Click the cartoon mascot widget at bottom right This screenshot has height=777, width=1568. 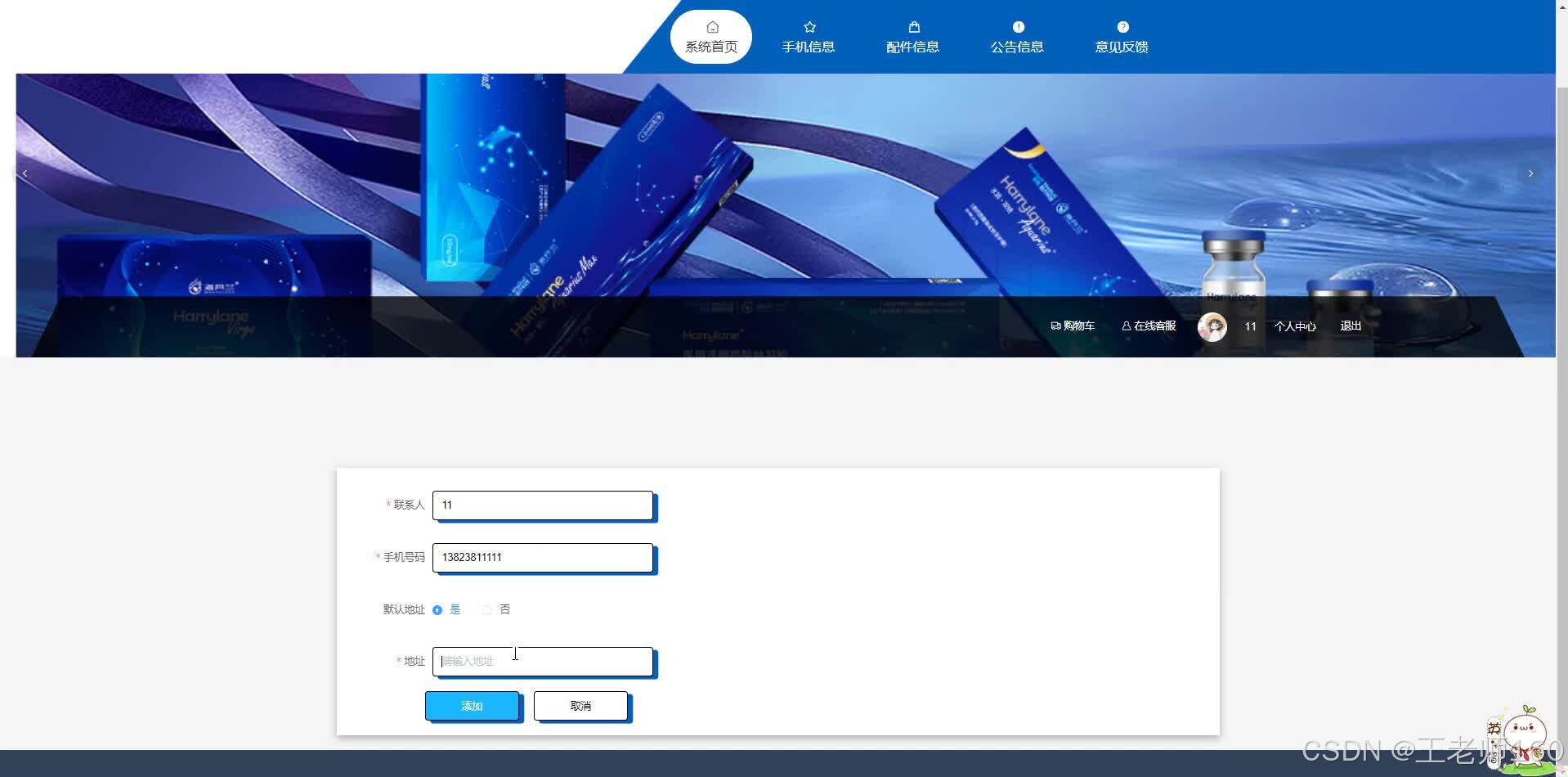(1521, 739)
